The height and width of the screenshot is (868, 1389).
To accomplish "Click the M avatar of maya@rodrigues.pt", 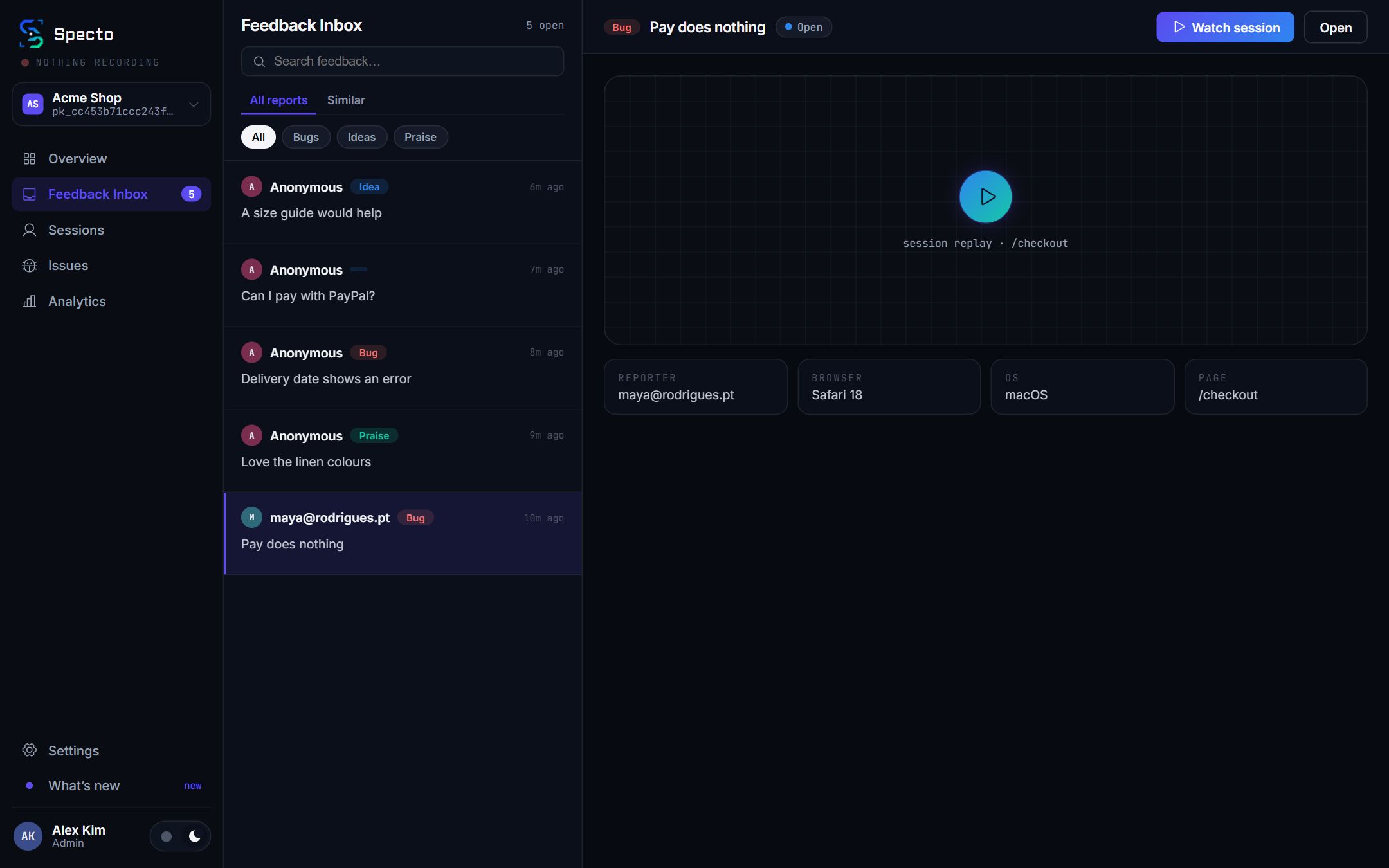I will 251,517.
